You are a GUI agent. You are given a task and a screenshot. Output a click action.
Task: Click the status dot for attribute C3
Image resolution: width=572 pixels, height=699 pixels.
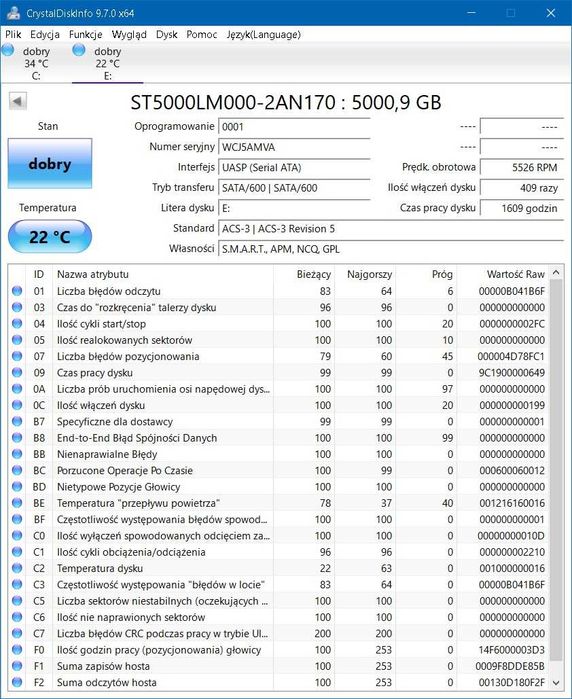[17, 584]
